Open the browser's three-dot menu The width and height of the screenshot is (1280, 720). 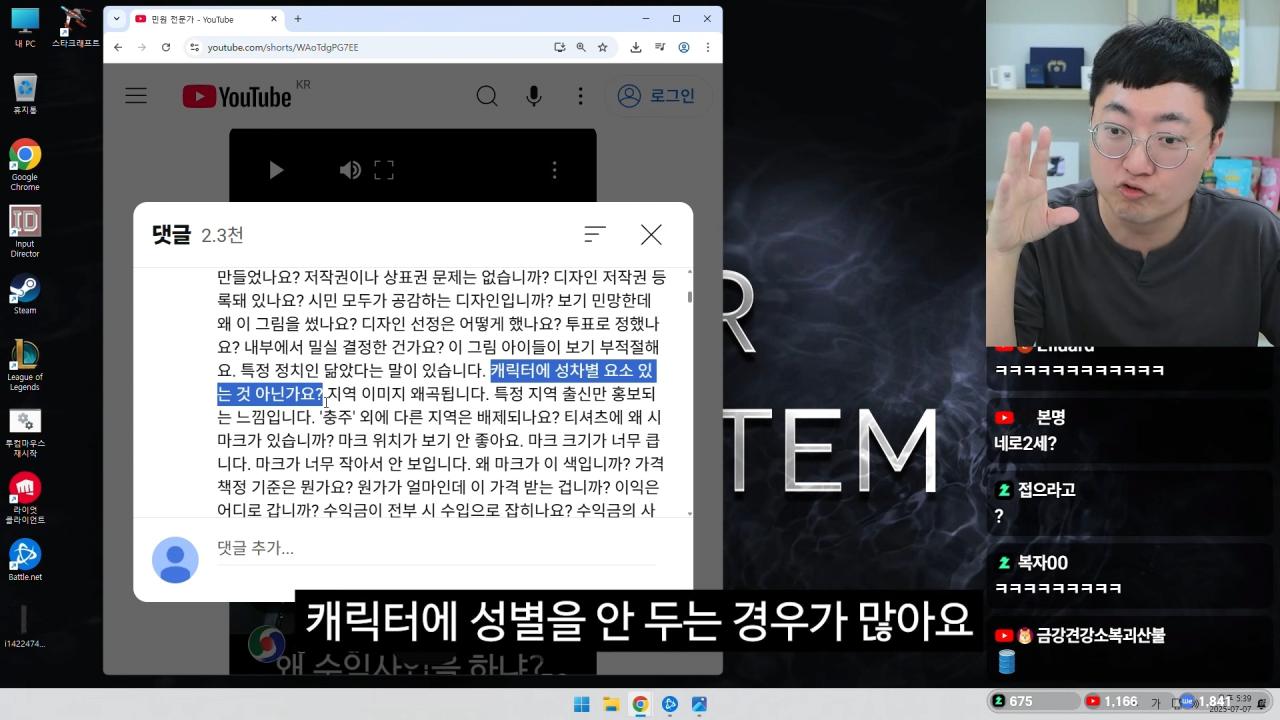tap(707, 47)
